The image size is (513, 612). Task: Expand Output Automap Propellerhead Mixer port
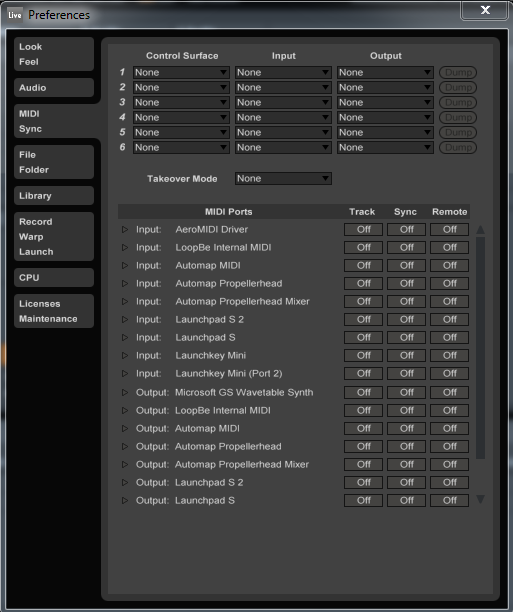pyautogui.click(x=125, y=464)
